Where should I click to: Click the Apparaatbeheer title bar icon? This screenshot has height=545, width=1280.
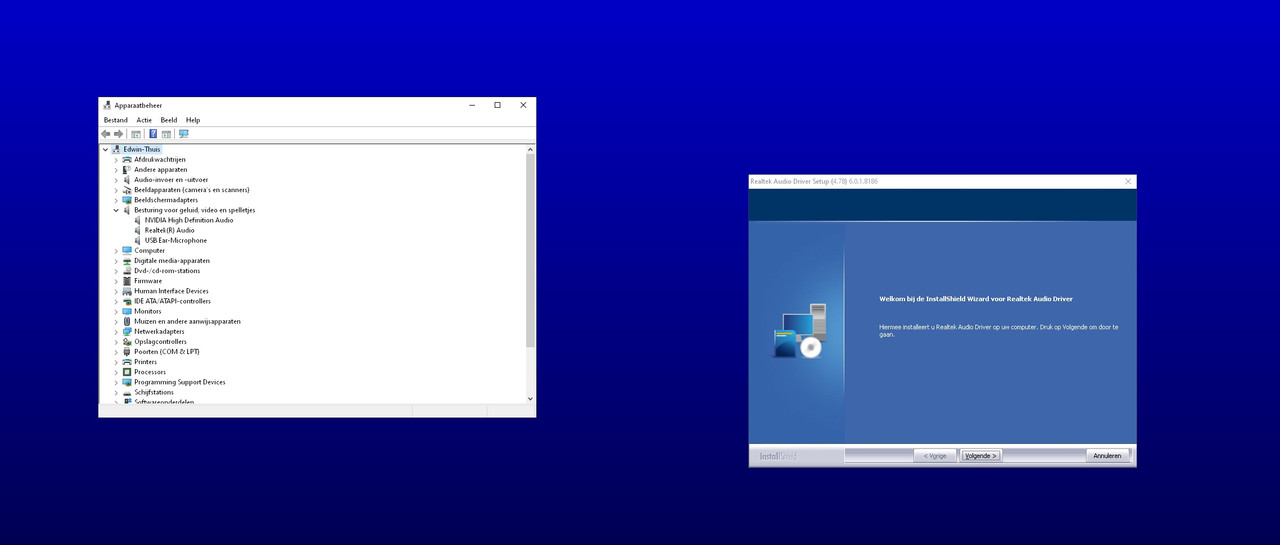[107, 105]
